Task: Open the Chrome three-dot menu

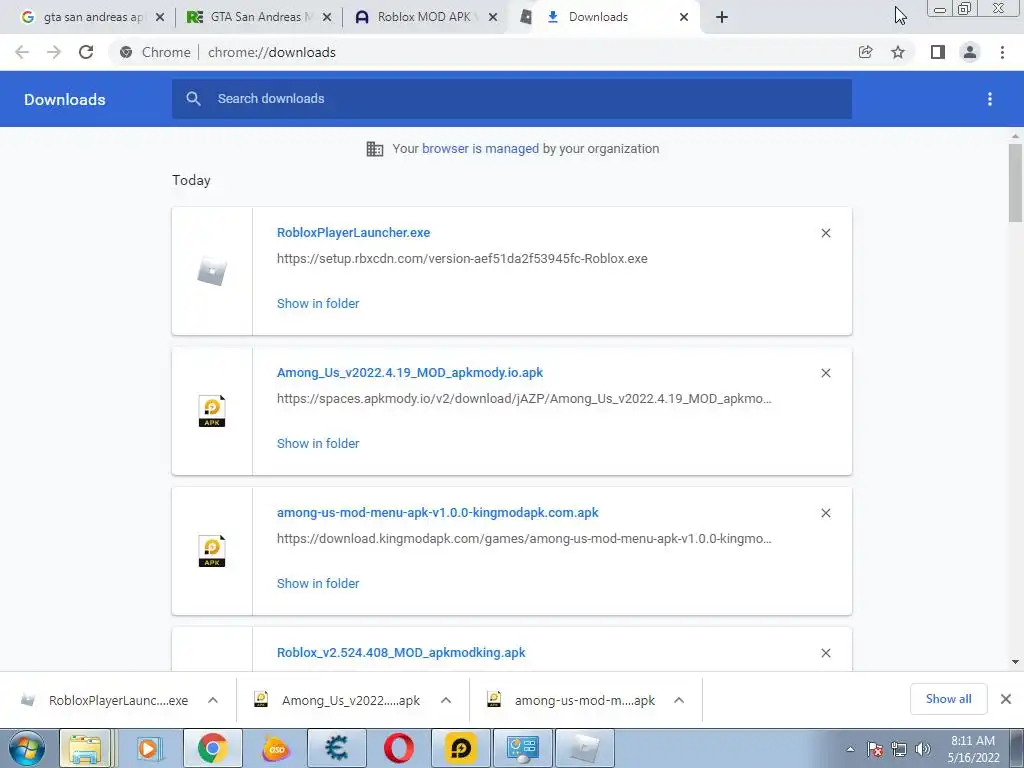Action: point(1002,52)
